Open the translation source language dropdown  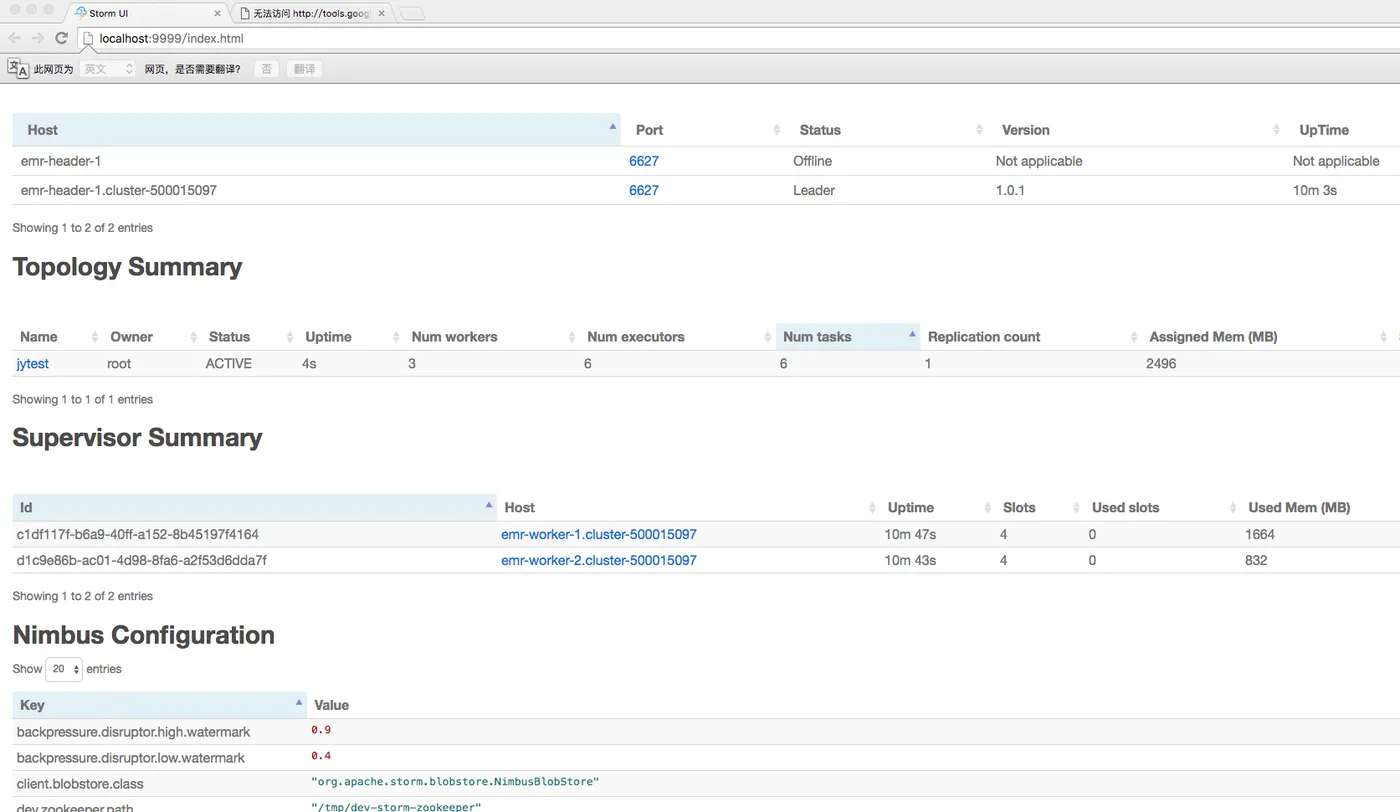pos(107,69)
